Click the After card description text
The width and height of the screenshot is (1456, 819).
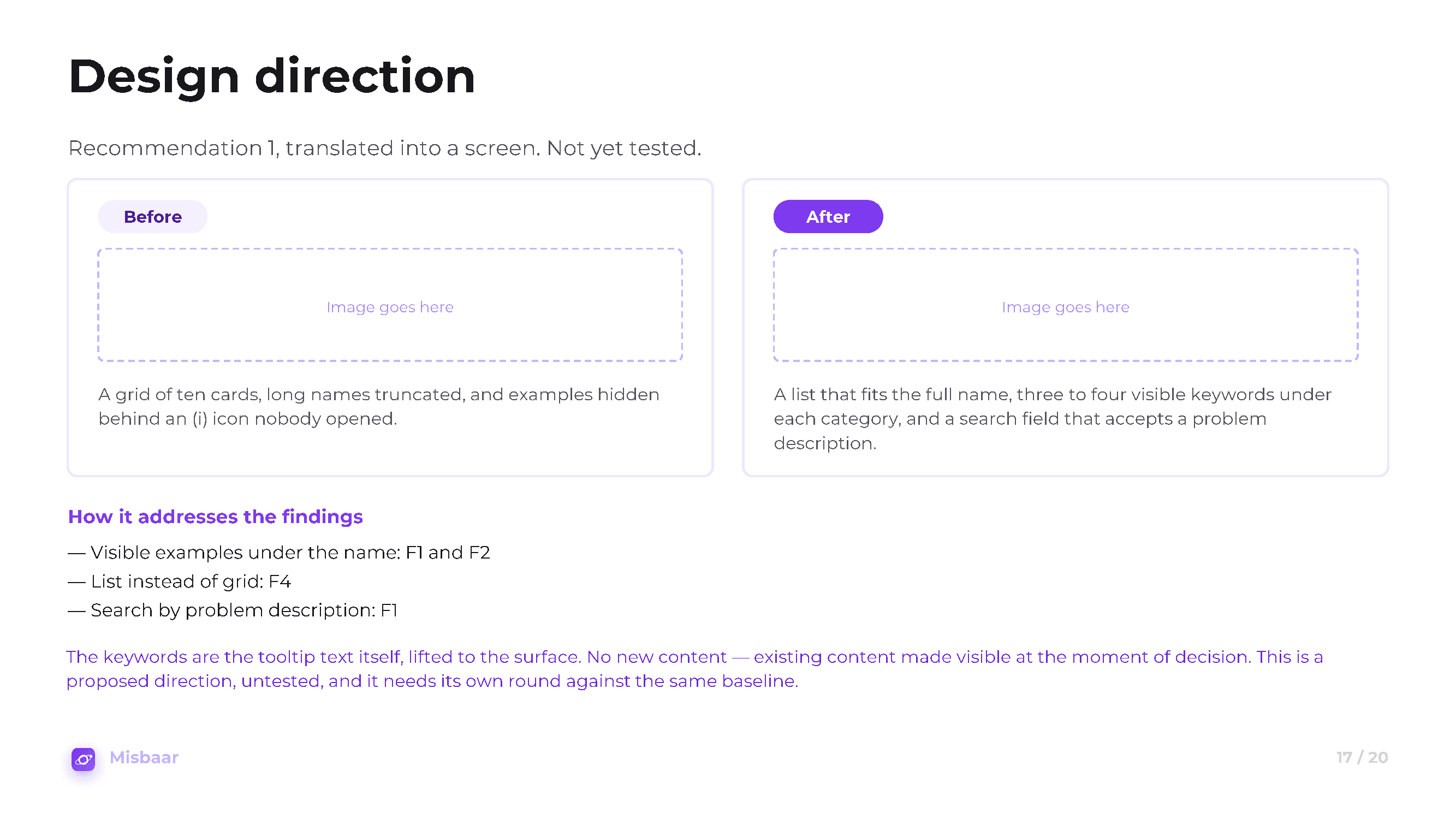click(1053, 418)
